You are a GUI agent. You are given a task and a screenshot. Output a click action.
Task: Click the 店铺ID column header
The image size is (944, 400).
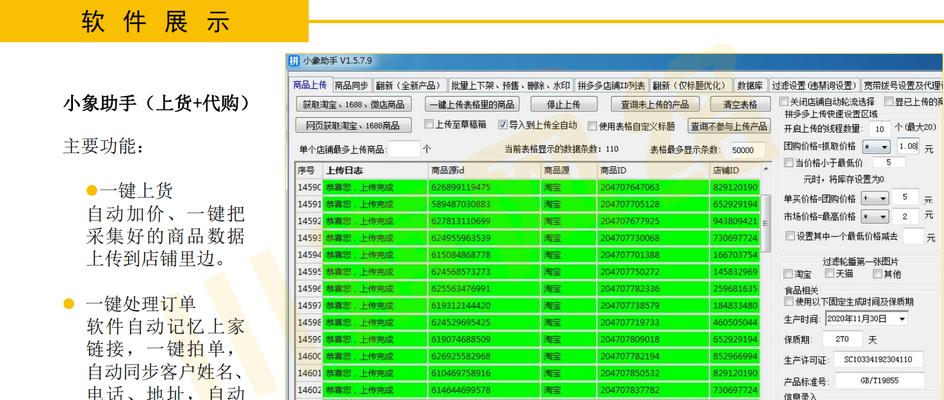coord(735,170)
